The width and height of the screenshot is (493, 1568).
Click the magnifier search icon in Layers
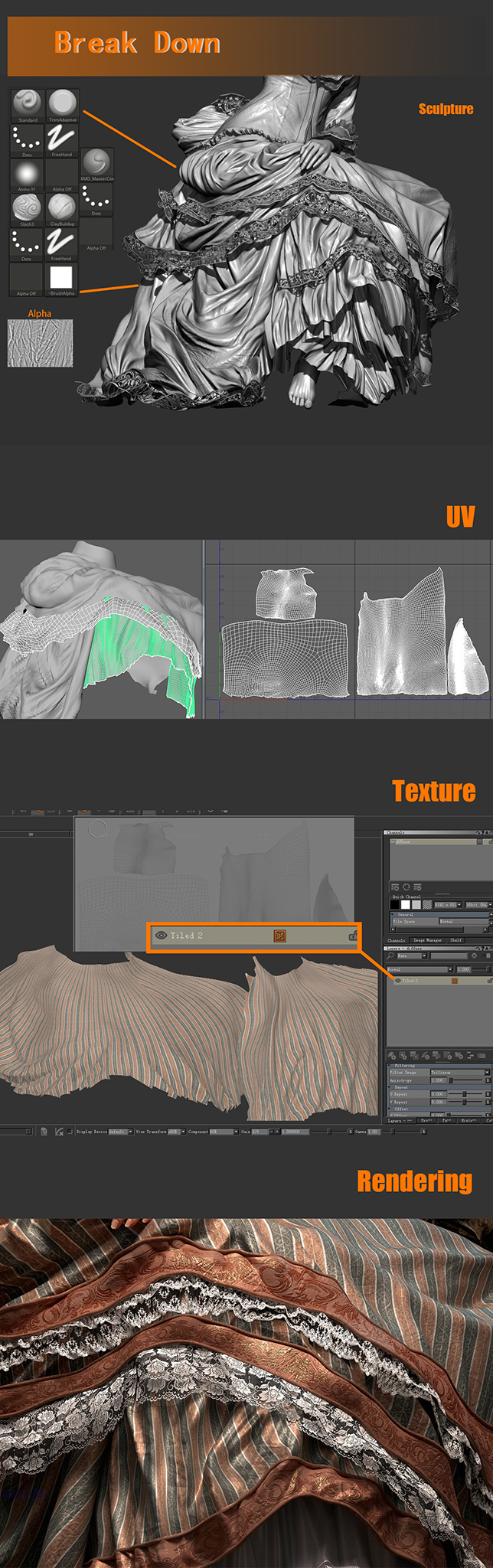click(390, 955)
